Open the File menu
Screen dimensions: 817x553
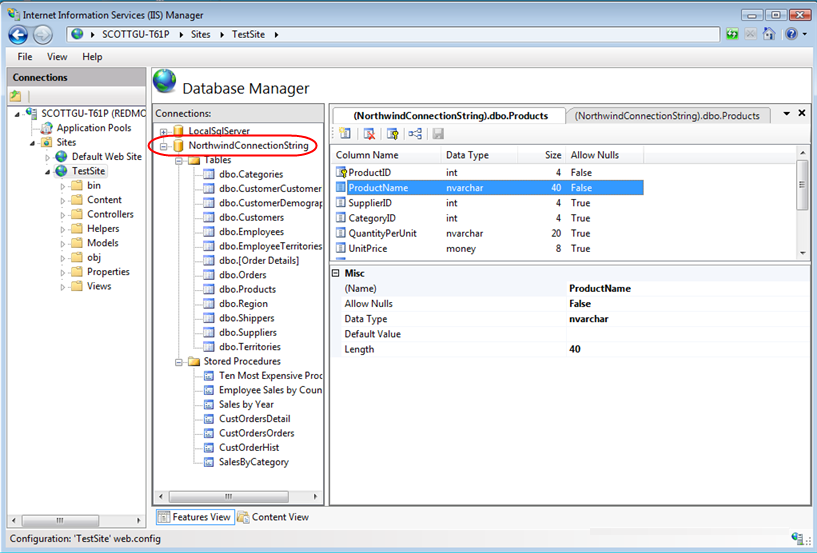[24, 57]
